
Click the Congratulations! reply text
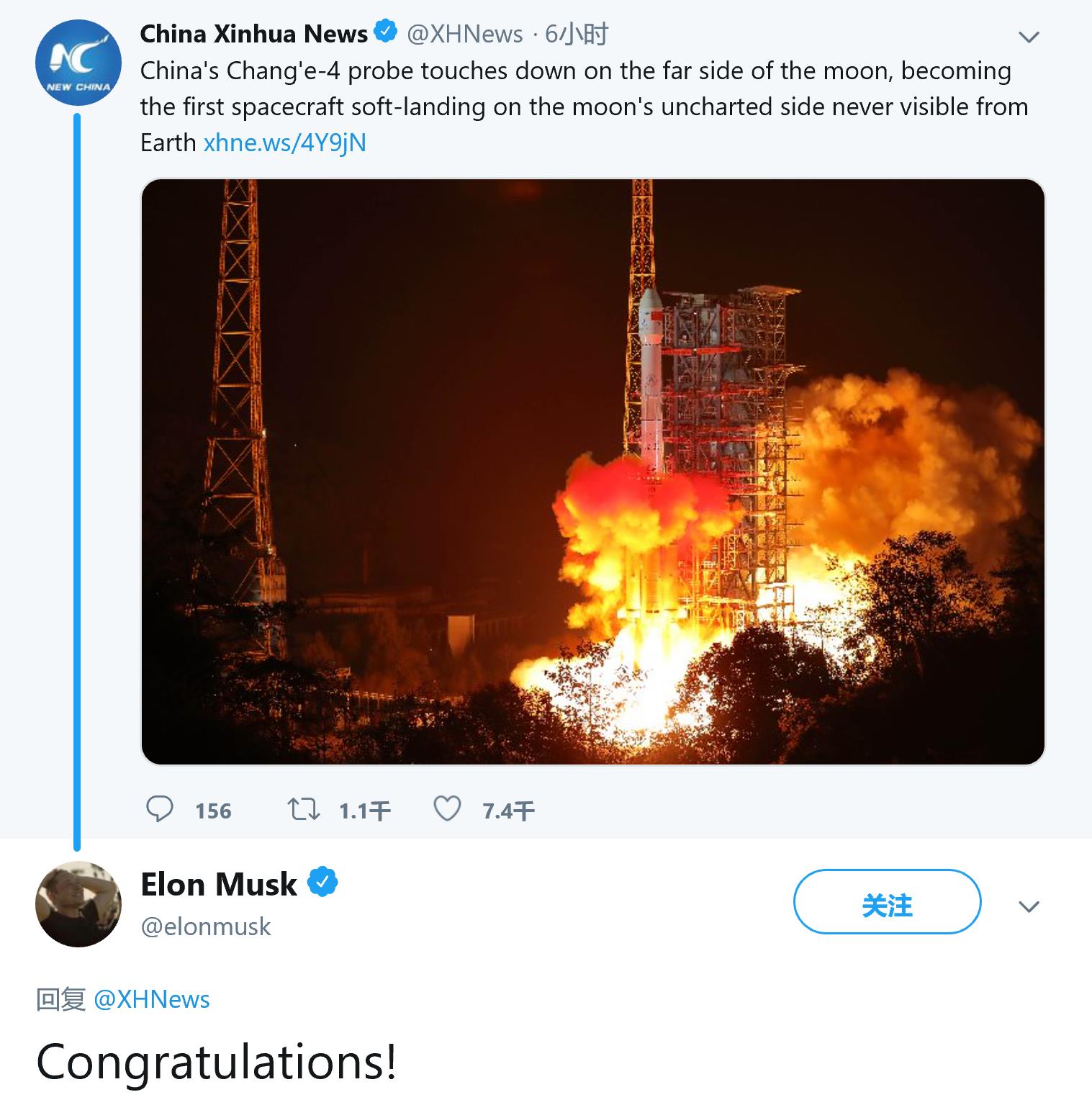[217, 1061]
